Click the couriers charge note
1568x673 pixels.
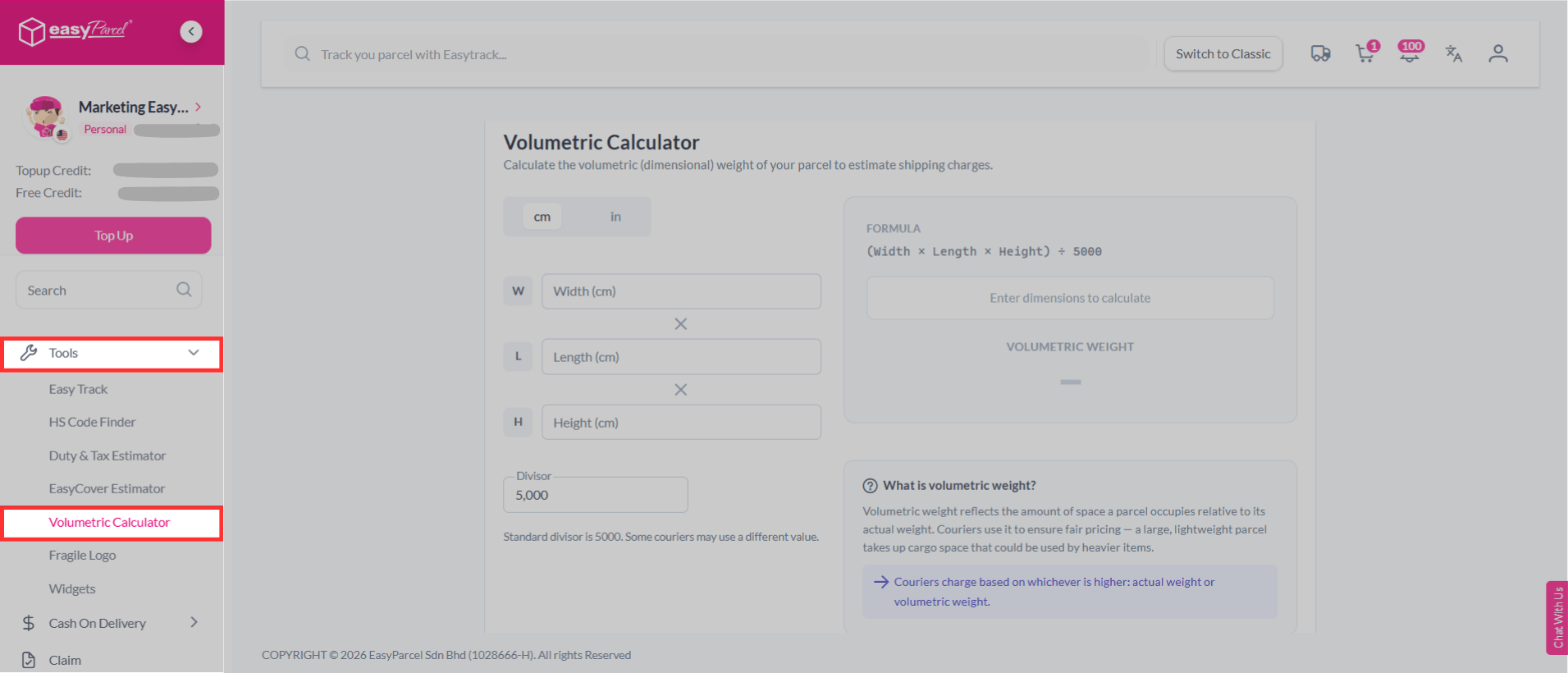[x=1070, y=592]
